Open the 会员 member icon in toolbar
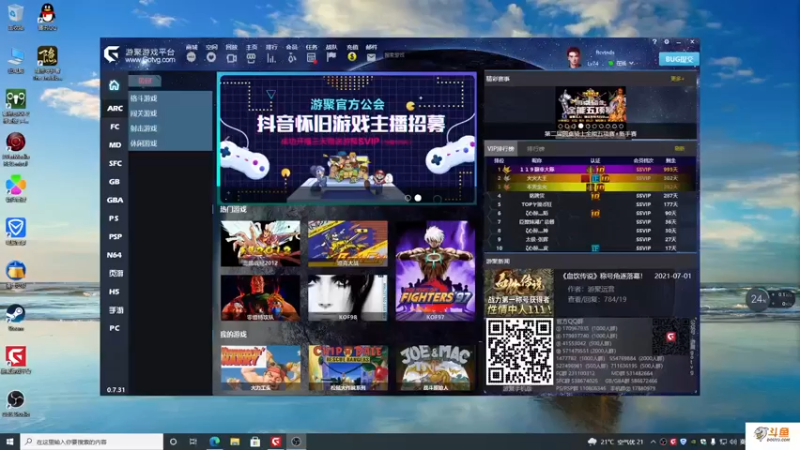The image size is (800, 450). click(291, 58)
